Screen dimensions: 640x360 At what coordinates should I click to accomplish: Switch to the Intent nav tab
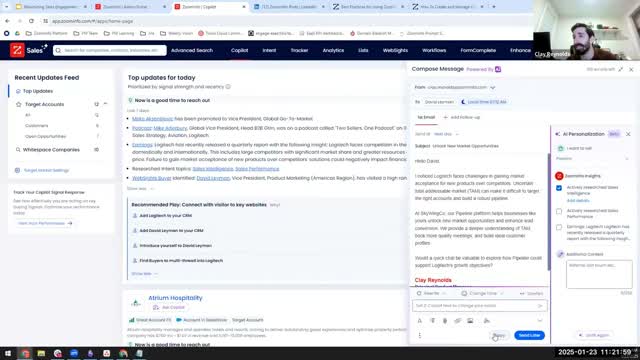(x=269, y=50)
